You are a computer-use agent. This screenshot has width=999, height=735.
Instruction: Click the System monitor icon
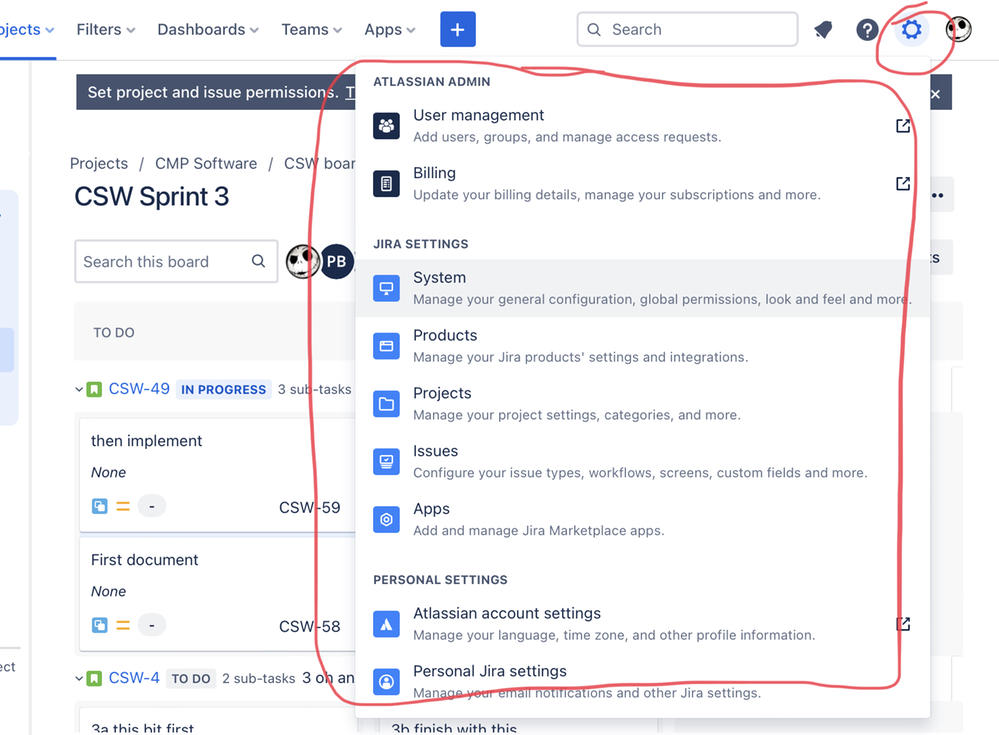(386, 289)
